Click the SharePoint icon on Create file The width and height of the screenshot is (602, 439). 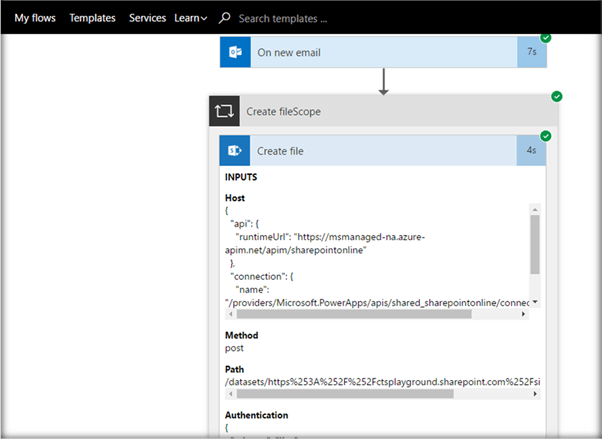[x=235, y=151]
